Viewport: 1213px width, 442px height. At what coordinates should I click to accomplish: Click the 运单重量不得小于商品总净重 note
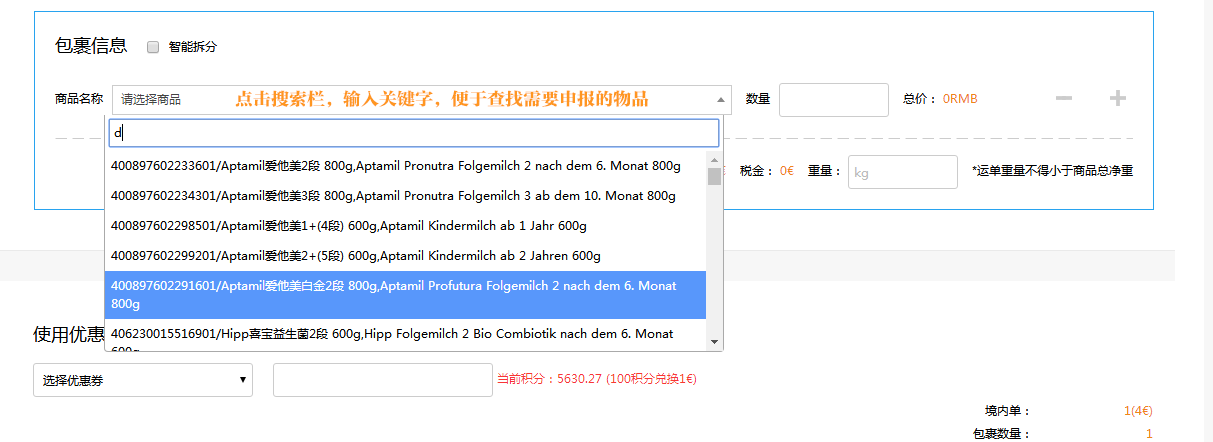(x=1052, y=171)
